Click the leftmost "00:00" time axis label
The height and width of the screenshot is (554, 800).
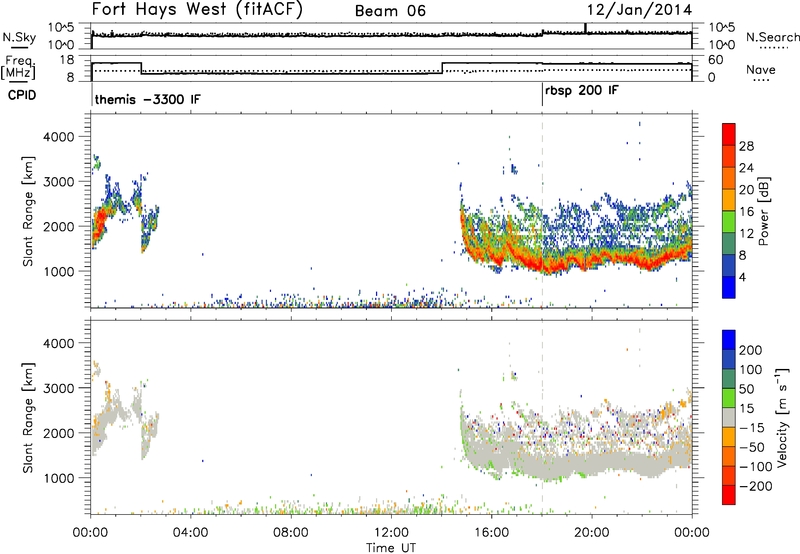(91, 532)
